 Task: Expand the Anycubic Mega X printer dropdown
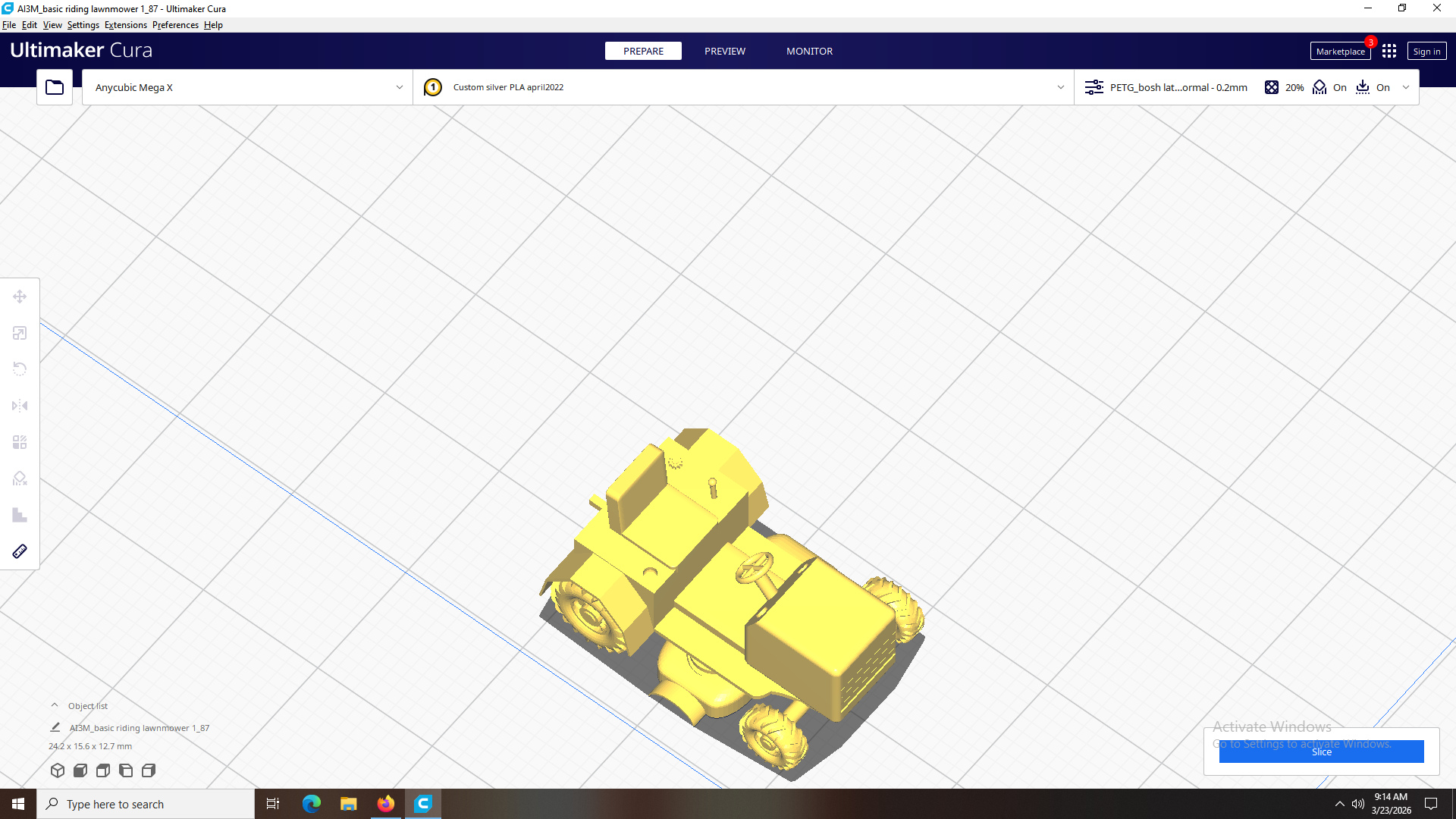tap(247, 87)
